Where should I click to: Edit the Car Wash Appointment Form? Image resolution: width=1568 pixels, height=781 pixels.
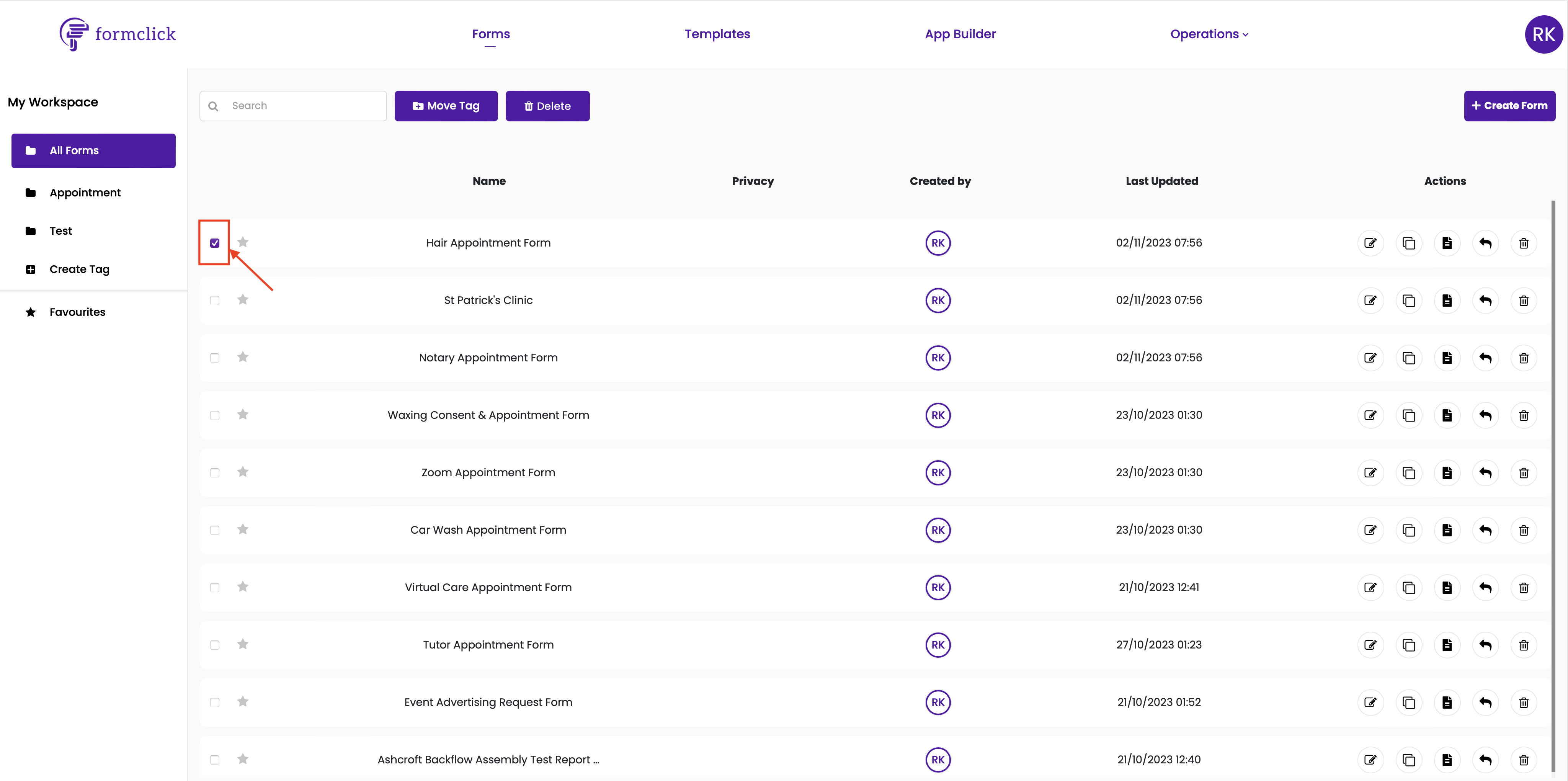[1370, 530]
